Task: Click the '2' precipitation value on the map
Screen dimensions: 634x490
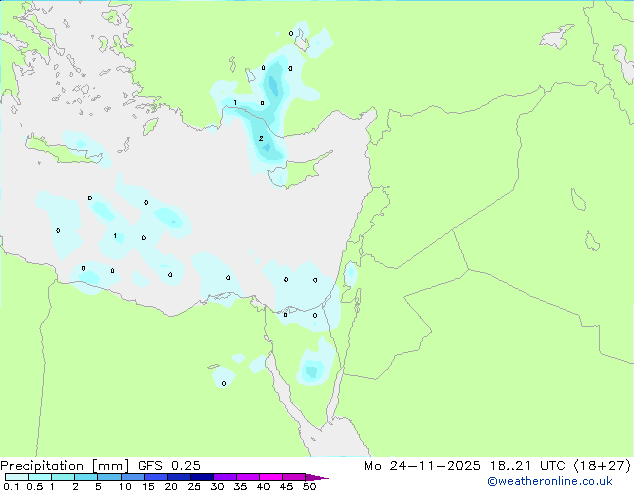Action: point(261,139)
